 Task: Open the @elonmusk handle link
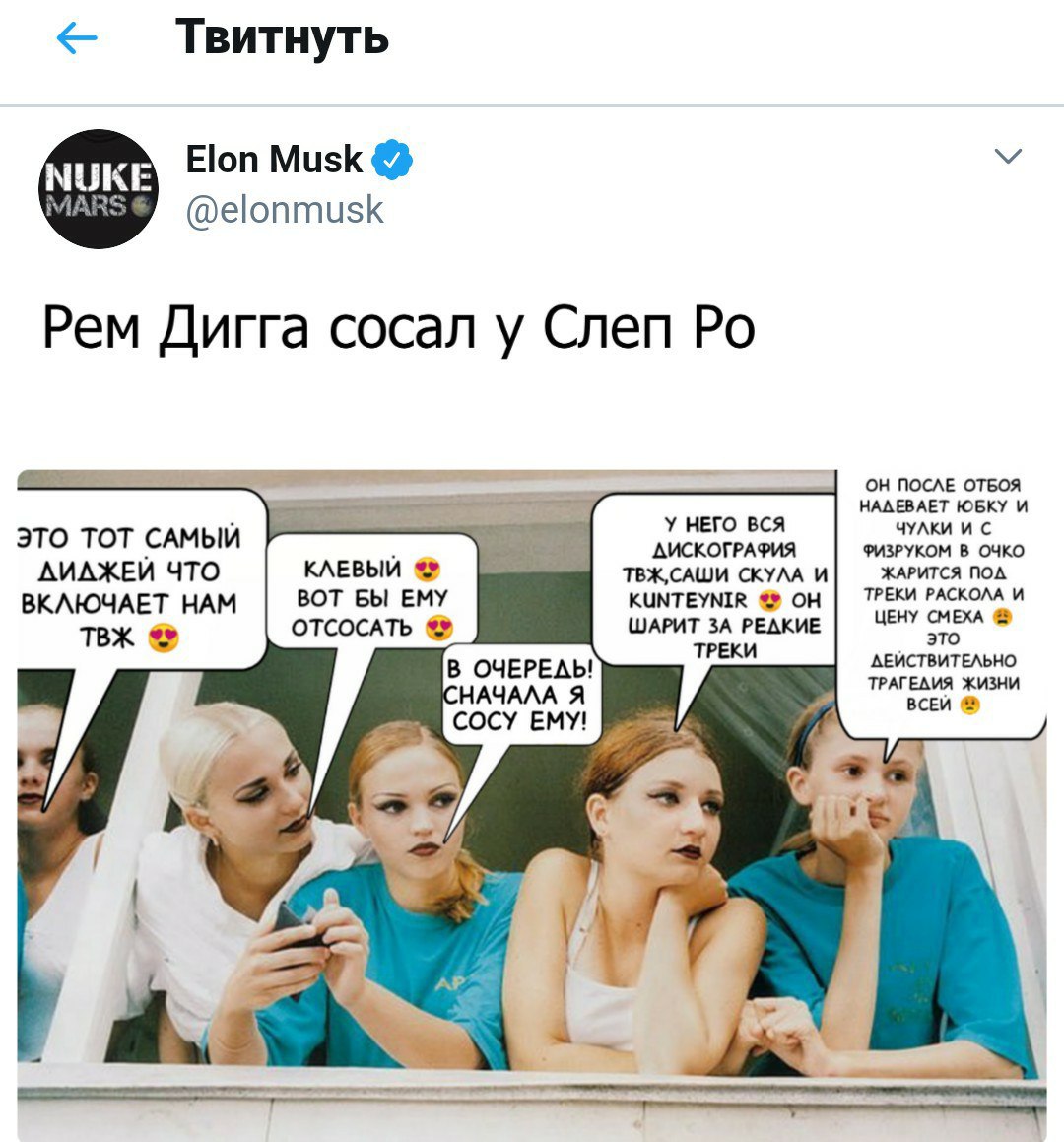coord(285,211)
